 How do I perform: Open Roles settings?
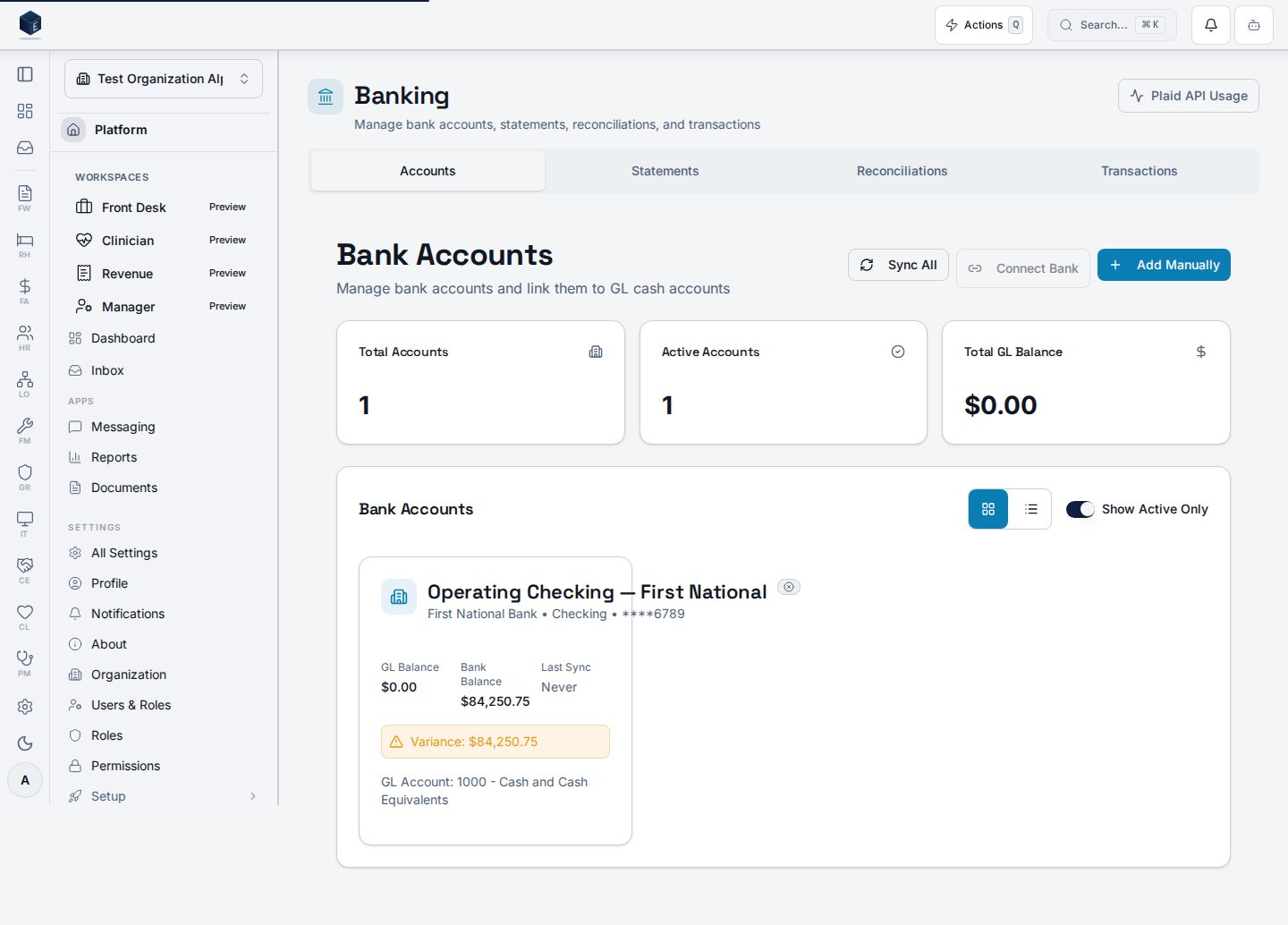point(164,735)
